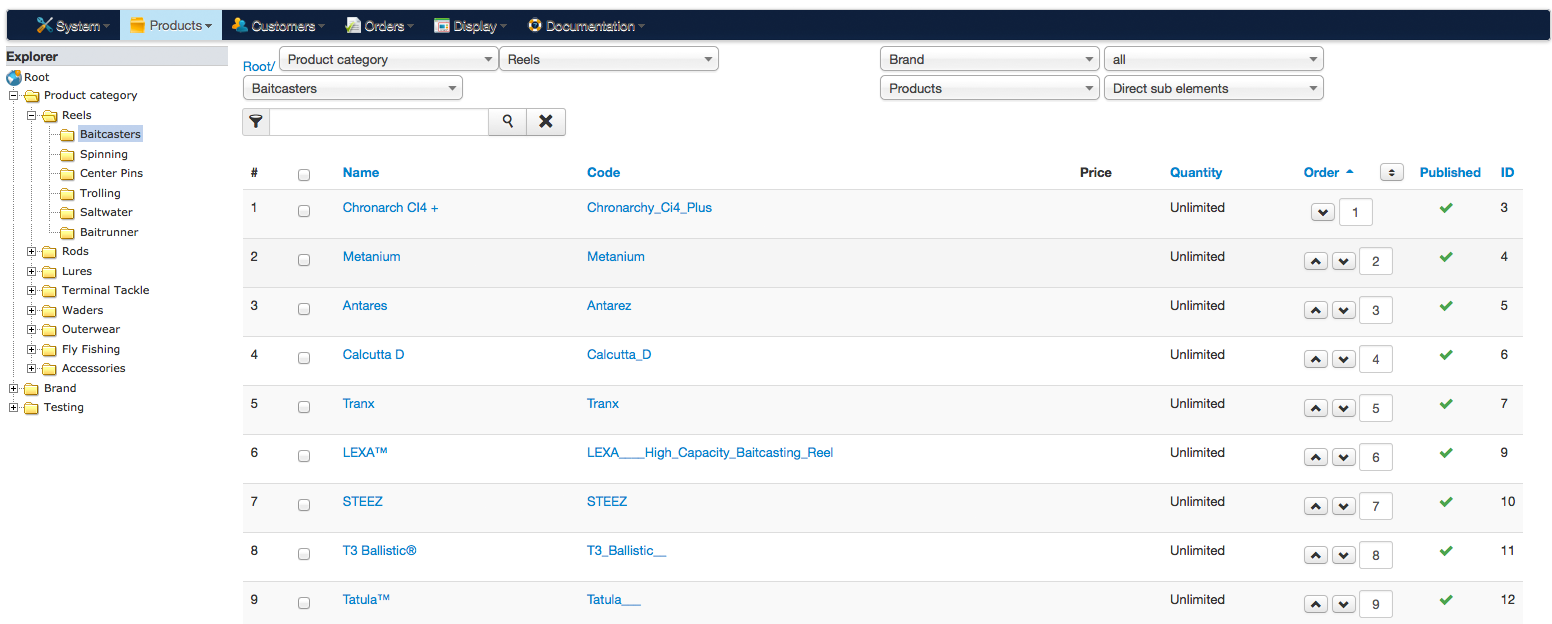Toggle published checkmark for LEXA
Viewport: 1552px width, 624px height.
1446,453
